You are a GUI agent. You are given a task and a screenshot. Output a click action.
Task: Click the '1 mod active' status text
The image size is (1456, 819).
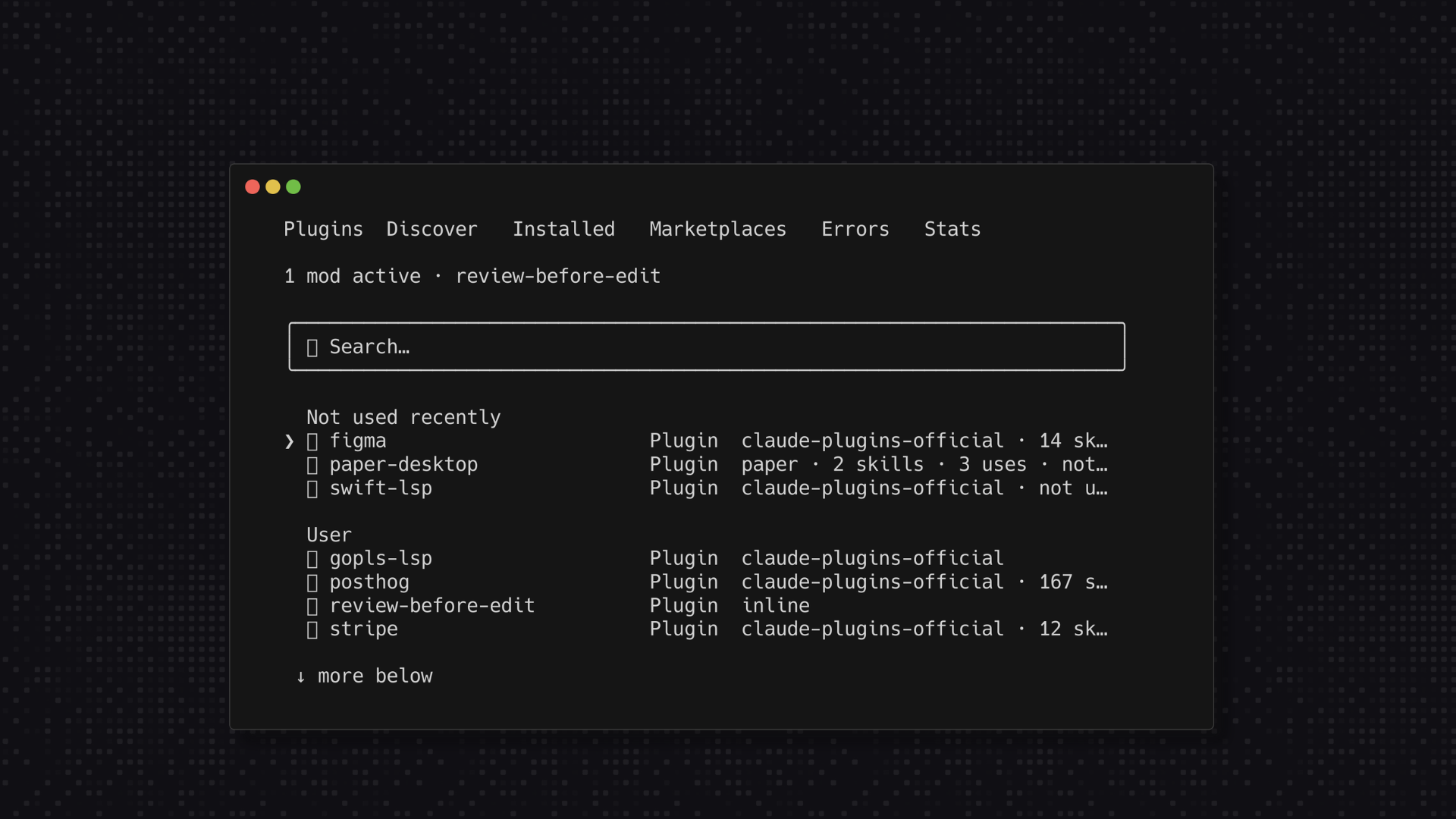tap(352, 276)
